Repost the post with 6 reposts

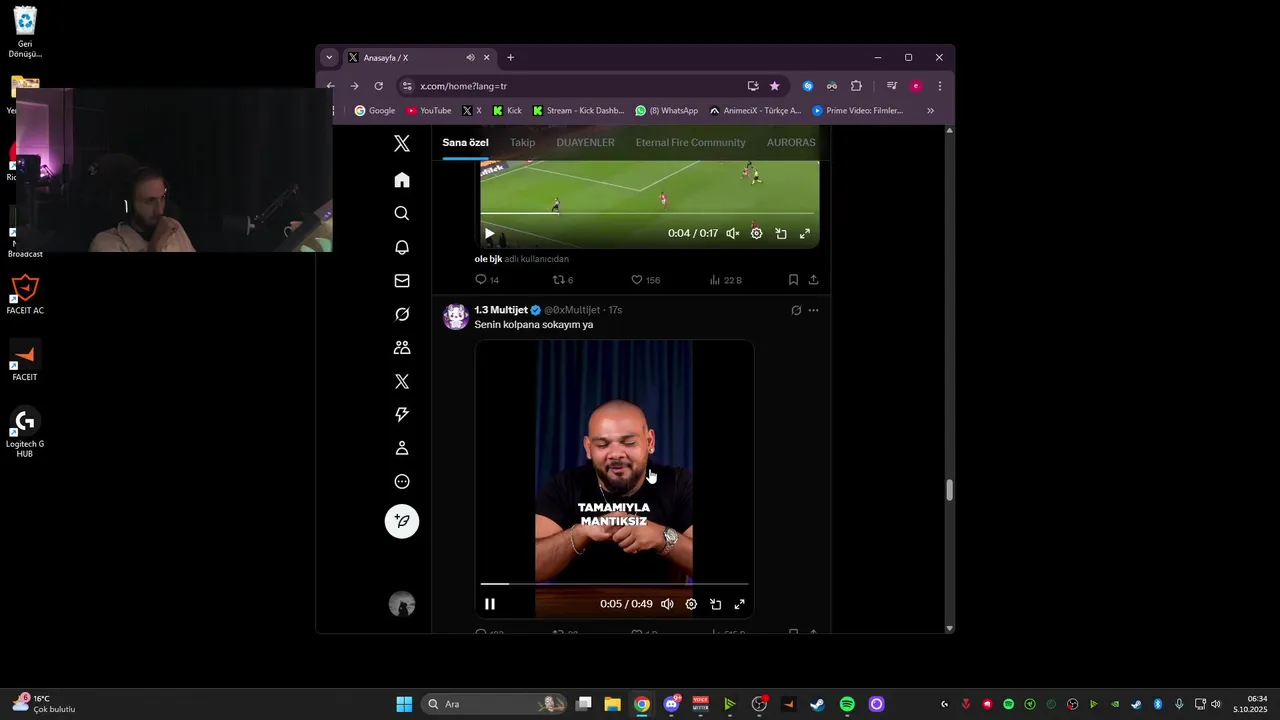coord(563,280)
